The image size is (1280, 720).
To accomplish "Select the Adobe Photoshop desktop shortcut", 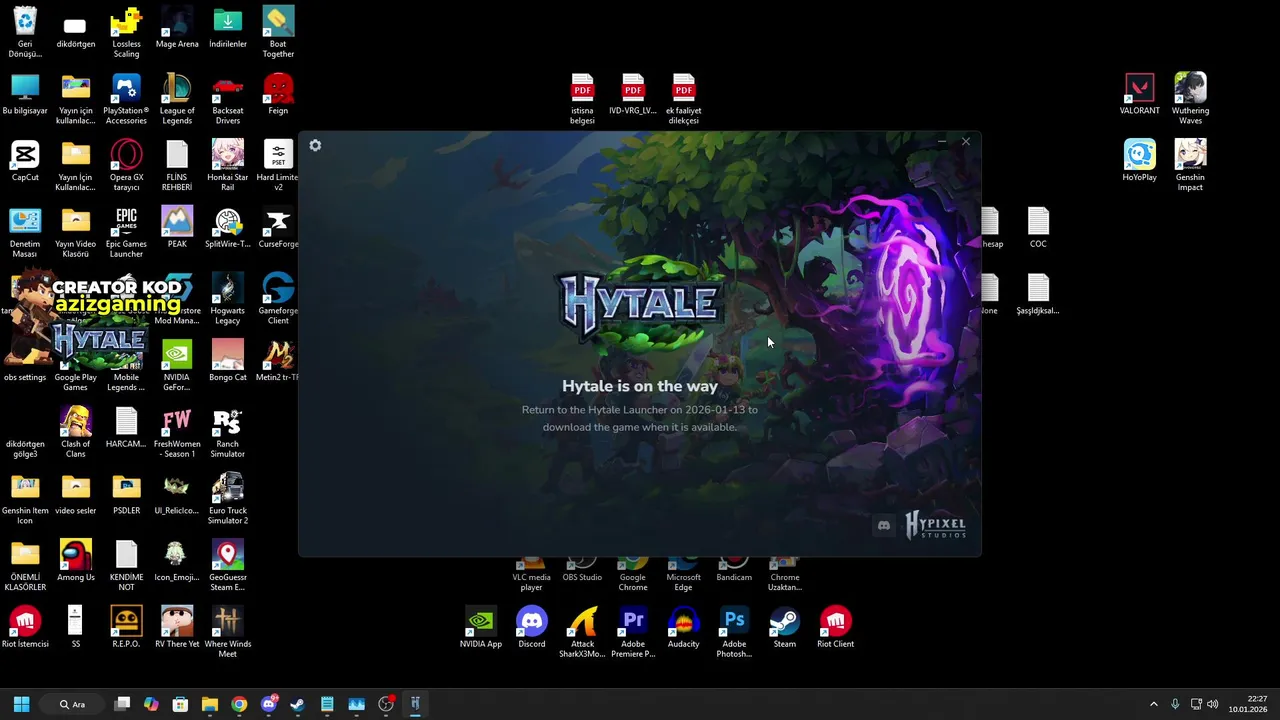I will click(x=733, y=632).
